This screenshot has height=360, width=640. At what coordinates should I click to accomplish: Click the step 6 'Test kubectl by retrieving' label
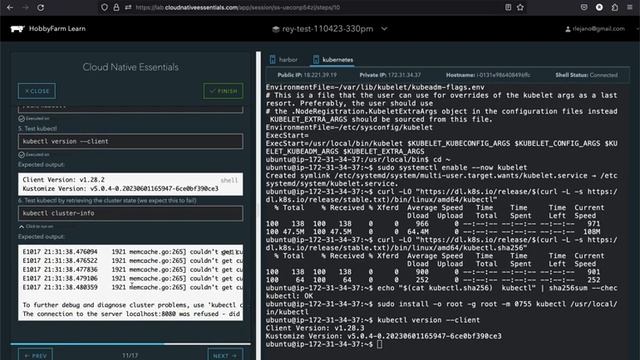tap(107, 200)
